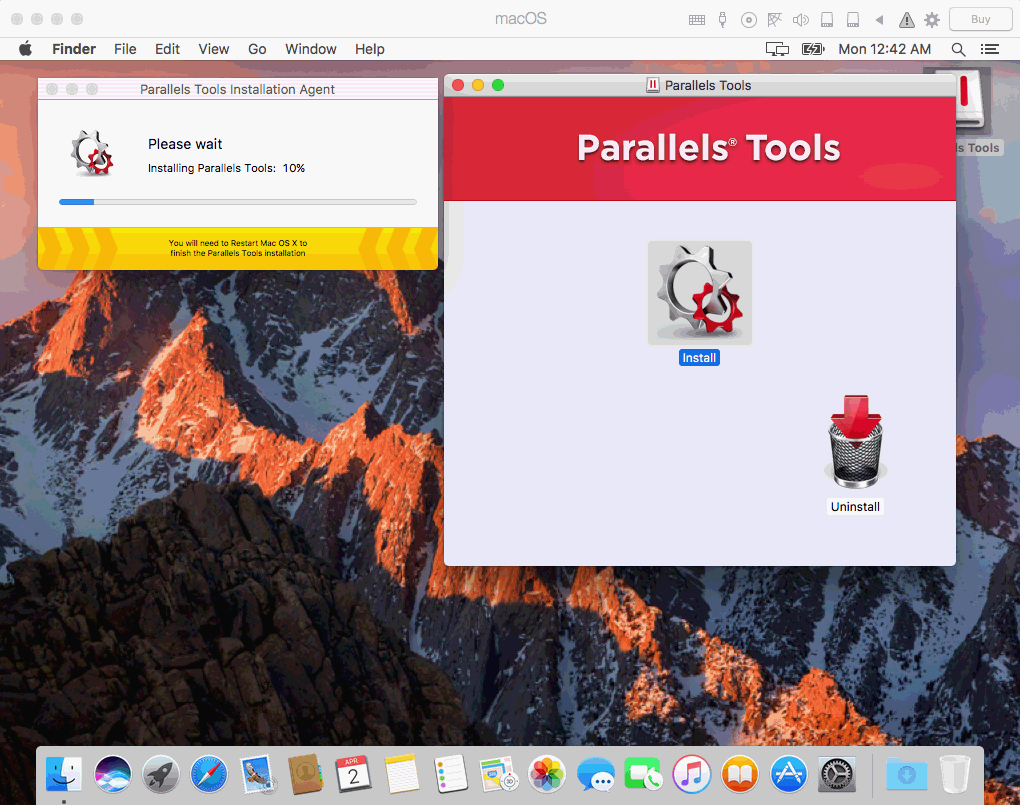This screenshot has width=1020, height=805.
Task: Click the Install label under the gear
Action: [x=699, y=358]
